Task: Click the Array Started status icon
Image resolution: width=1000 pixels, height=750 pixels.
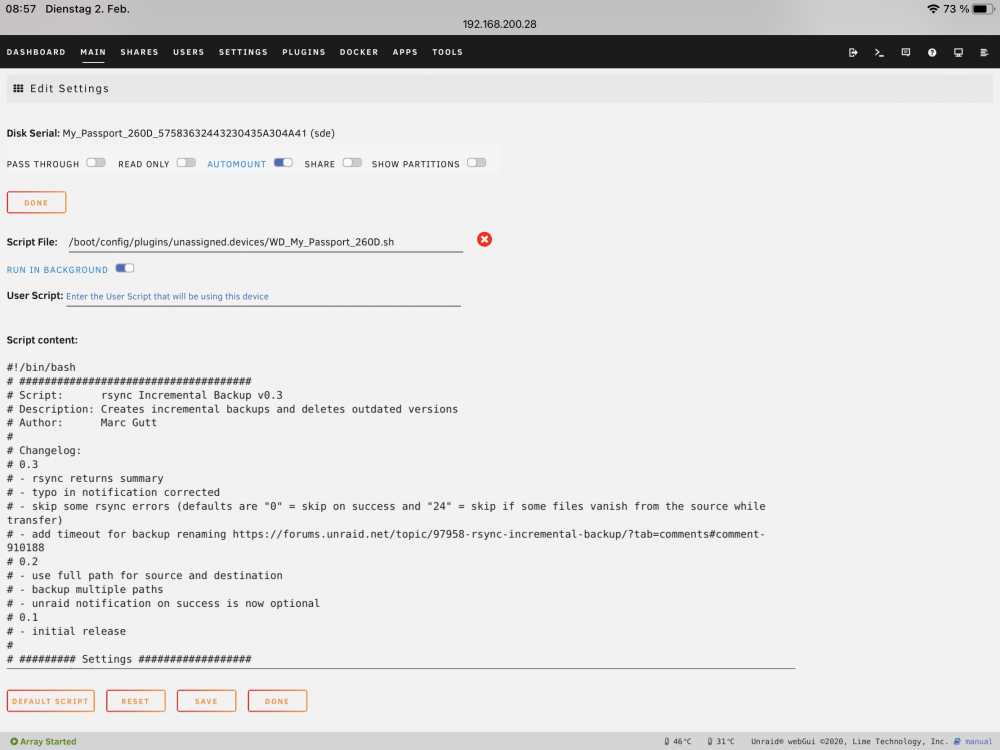Action: 14,741
